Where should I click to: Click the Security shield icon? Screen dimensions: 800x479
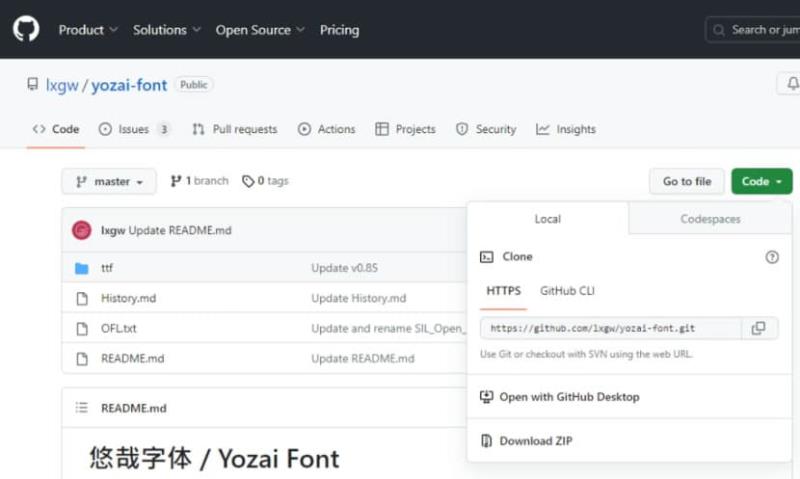462,129
